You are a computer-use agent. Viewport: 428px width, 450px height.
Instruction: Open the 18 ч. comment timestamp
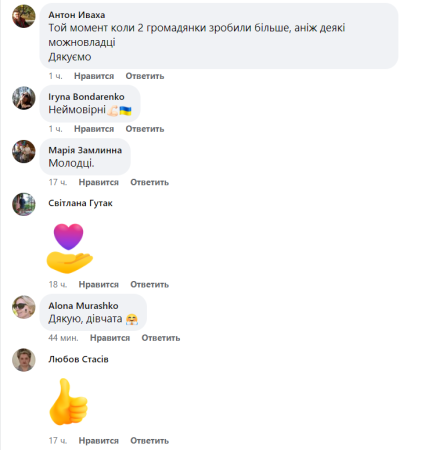tap(58, 284)
